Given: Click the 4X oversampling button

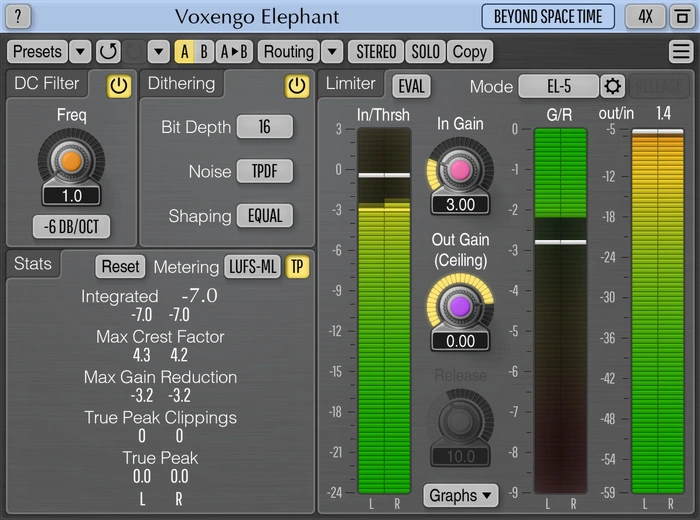Looking at the screenshot, I should pyautogui.click(x=645, y=17).
